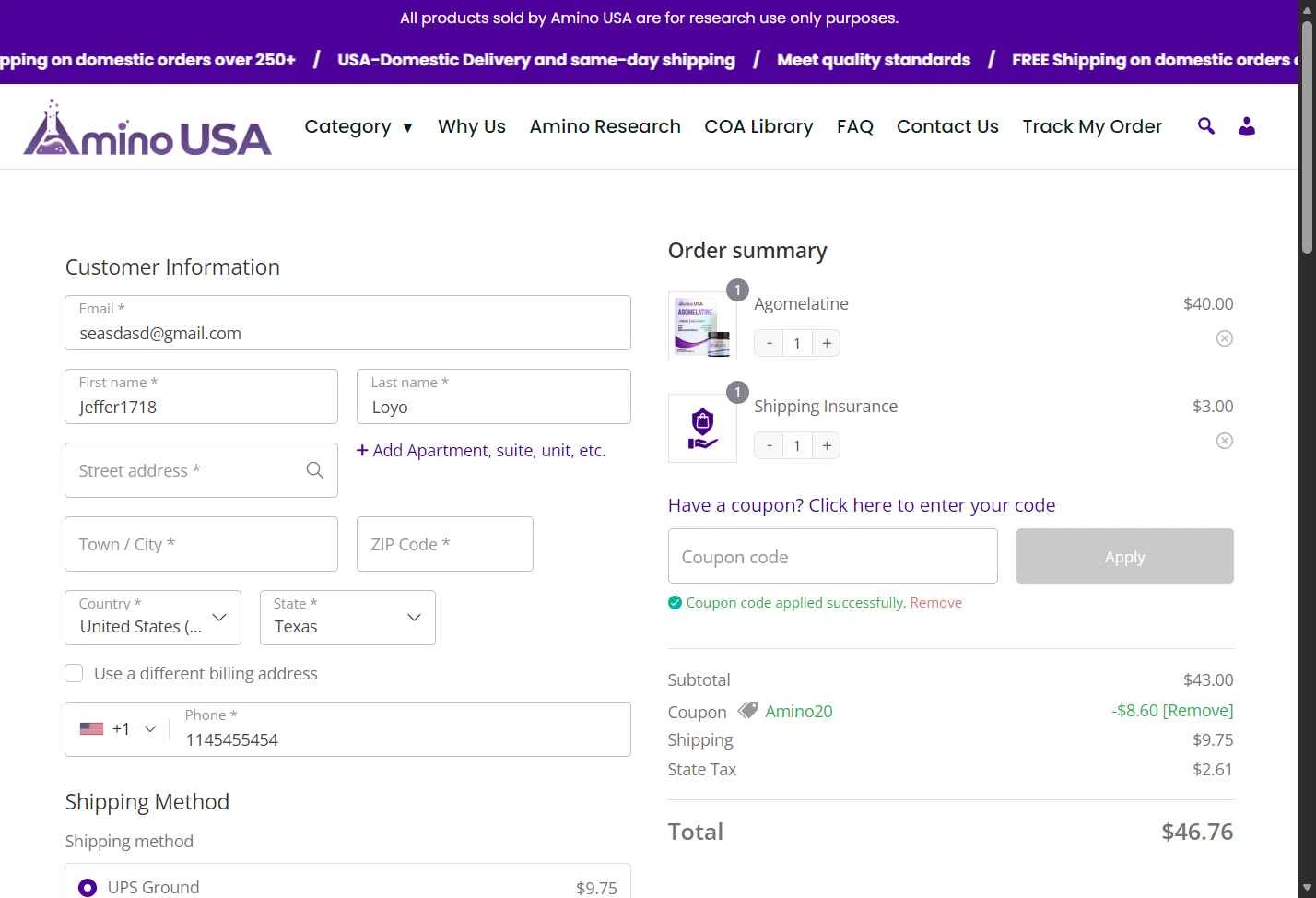Remove Shipping Insurance with its circled X icon
The image size is (1316, 898).
[1225, 441]
